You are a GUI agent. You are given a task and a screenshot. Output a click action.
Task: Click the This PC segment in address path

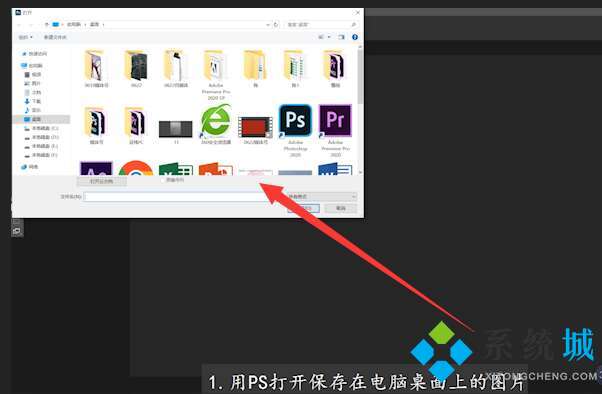pos(74,25)
